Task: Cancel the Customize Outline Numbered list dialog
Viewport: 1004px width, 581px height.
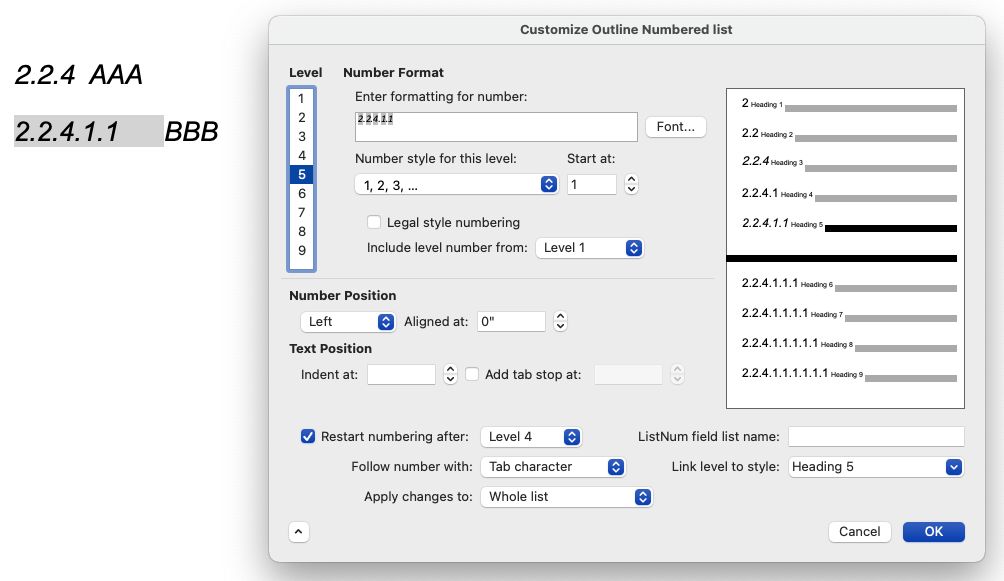Action: [x=859, y=532]
